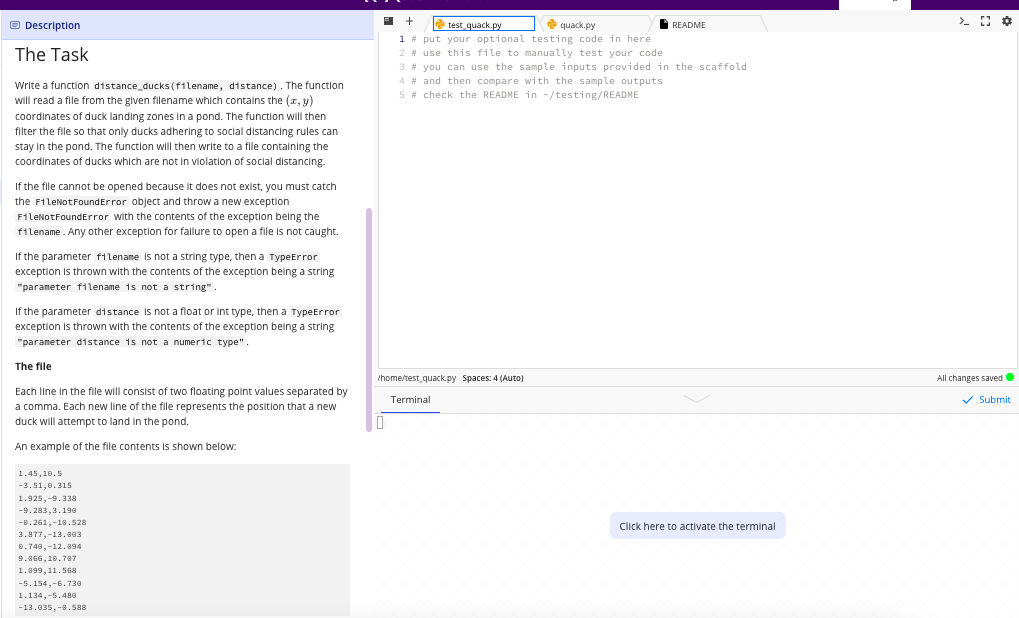Click the Spaces: 4 (Auto) indentation setting
The image size is (1019, 618).
pyautogui.click(x=493, y=378)
